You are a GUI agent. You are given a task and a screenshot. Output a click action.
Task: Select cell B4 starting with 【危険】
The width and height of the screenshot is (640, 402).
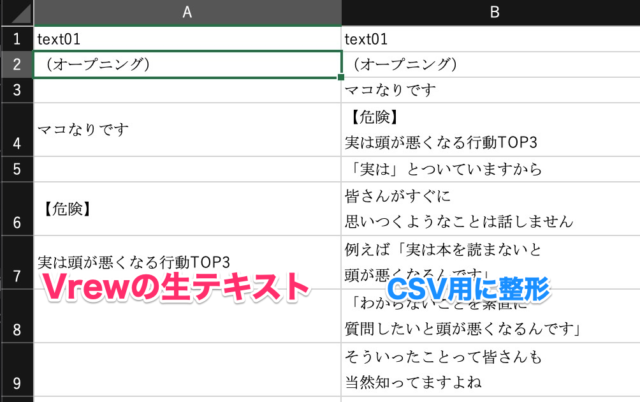(x=490, y=129)
